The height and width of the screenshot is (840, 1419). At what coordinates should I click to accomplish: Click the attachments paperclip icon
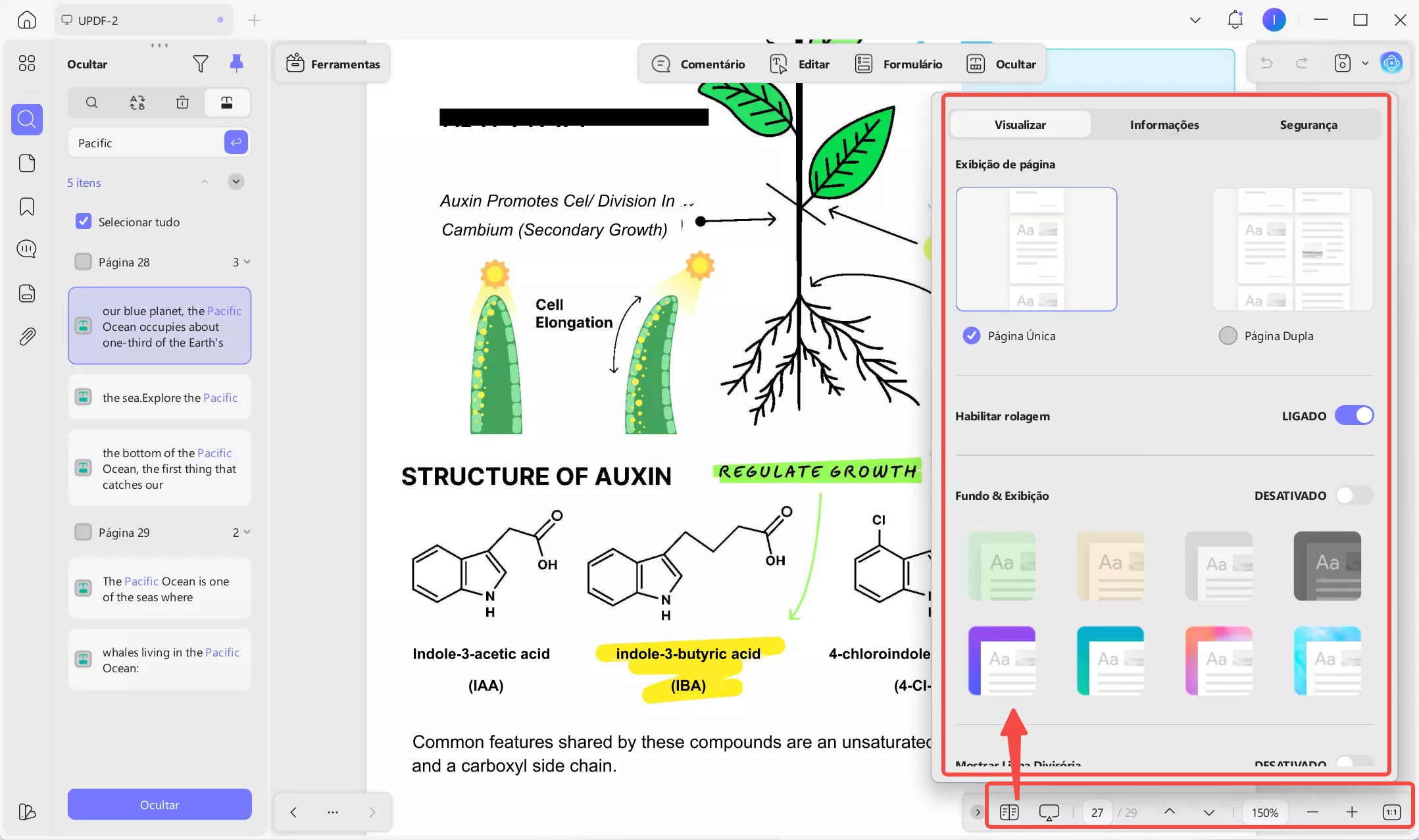[x=27, y=337]
